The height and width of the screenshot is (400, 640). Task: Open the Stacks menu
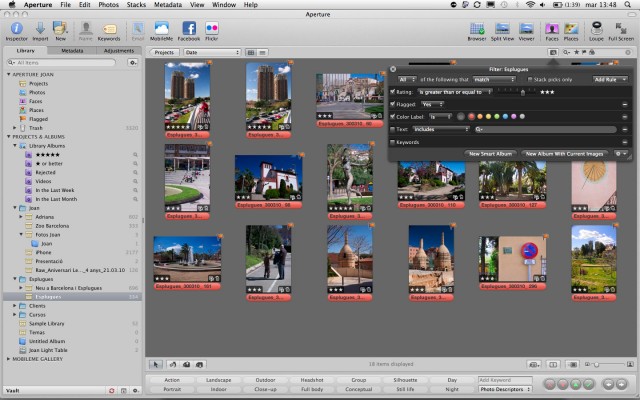click(136, 4)
